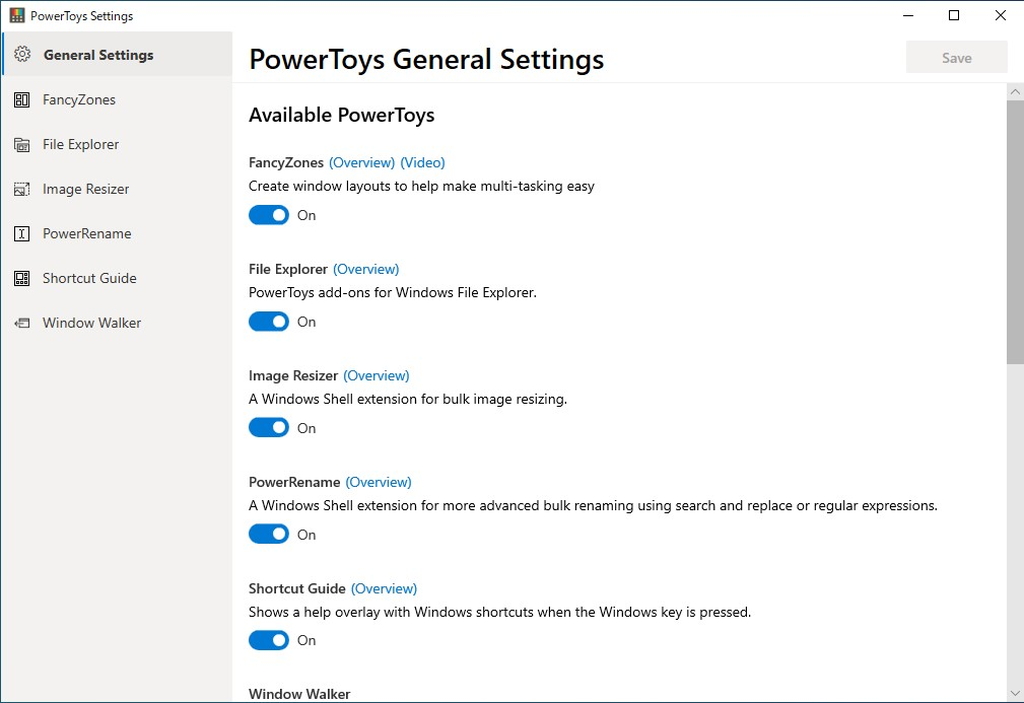Open the Shortcut Guide Overview link
Image resolution: width=1024 pixels, height=703 pixels.
click(x=384, y=588)
